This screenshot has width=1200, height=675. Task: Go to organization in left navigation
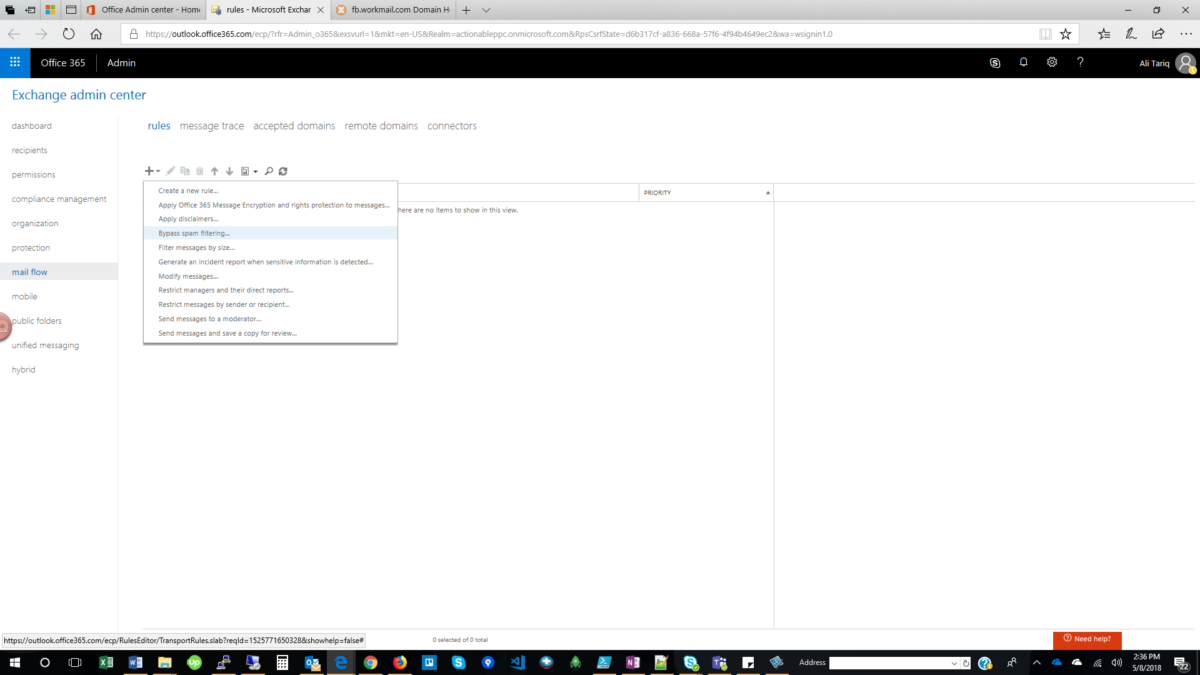pos(35,223)
